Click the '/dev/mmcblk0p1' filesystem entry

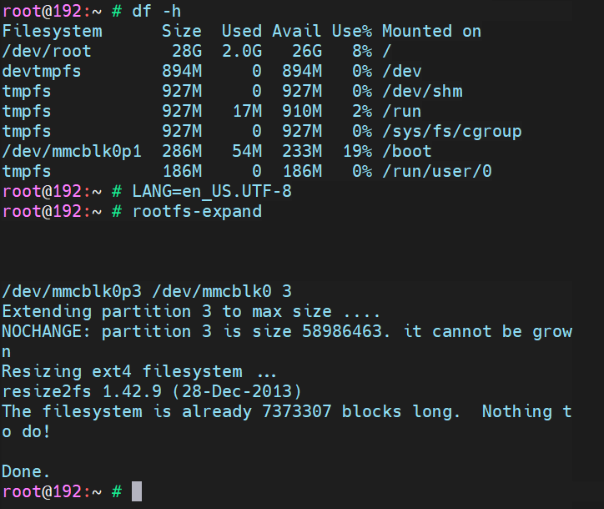pos(72,151)
